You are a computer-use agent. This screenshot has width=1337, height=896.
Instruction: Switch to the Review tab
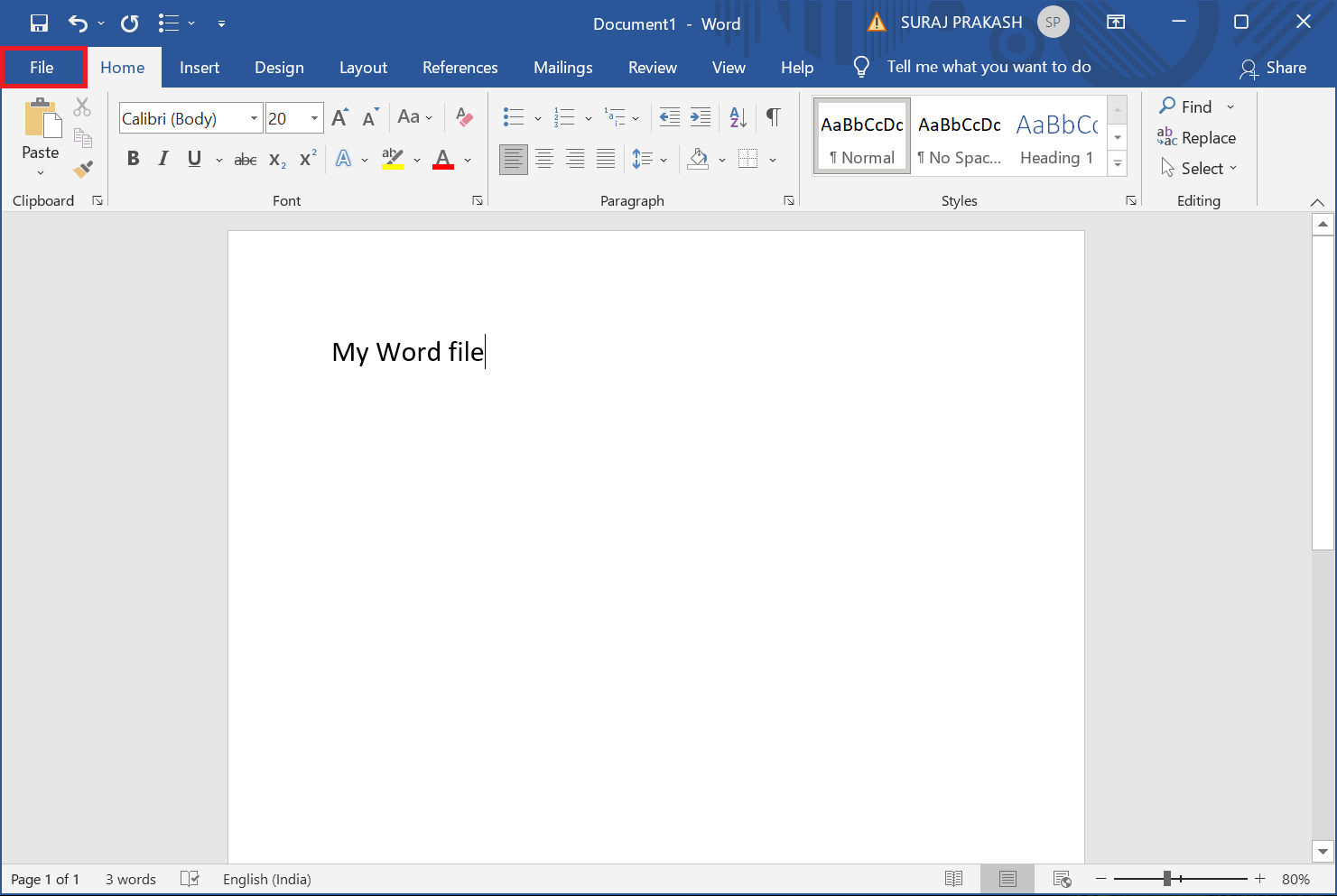[x=653, y=68]
